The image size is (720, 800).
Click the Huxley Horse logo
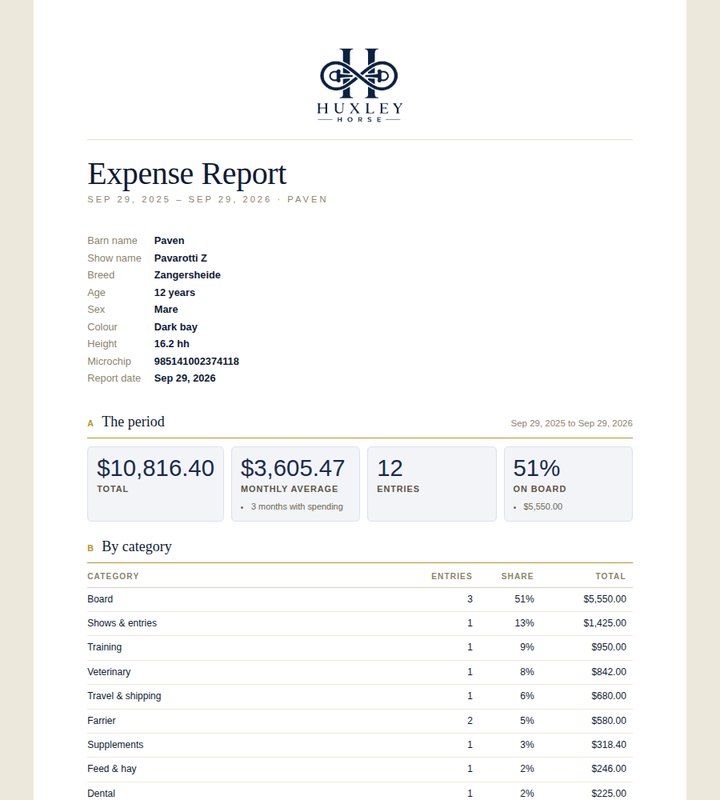(x=360, y=85)
